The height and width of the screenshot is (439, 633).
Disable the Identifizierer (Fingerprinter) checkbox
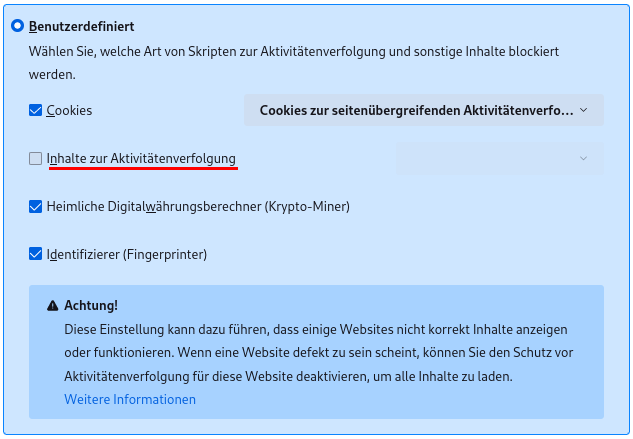tap(36, 254)
